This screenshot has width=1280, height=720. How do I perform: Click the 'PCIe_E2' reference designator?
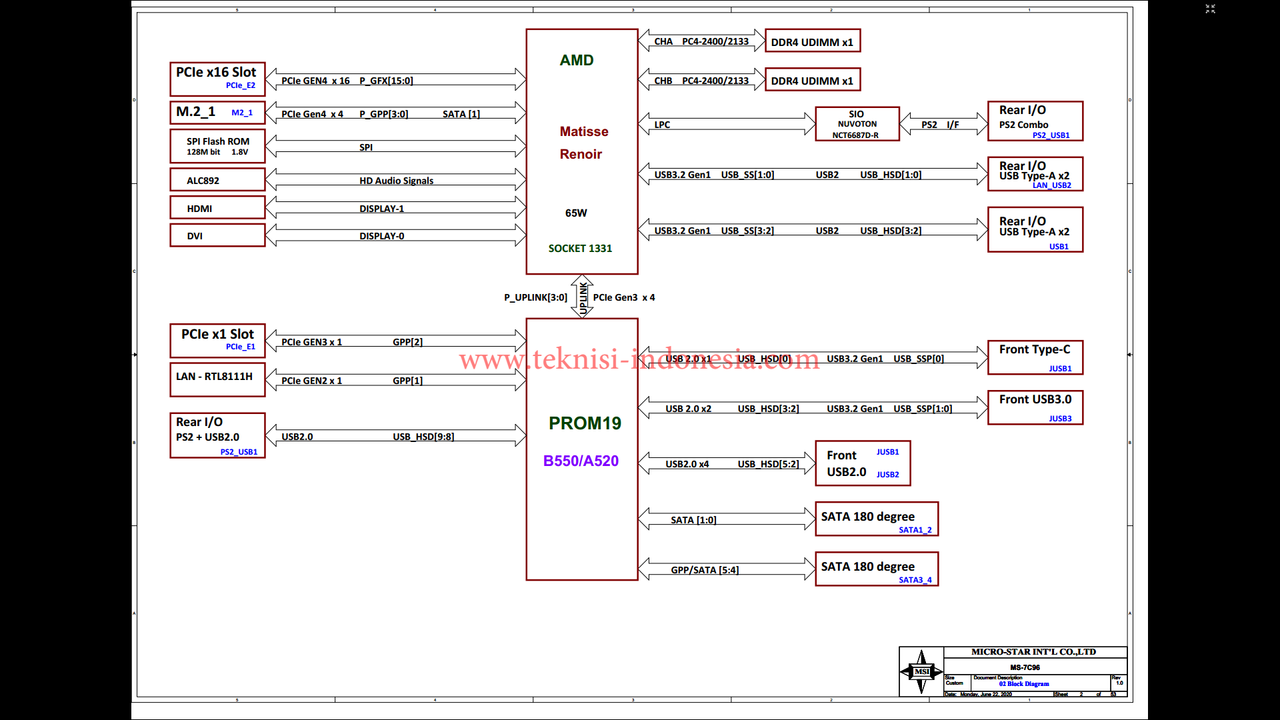pyautogui.click(x=240, y=86)
